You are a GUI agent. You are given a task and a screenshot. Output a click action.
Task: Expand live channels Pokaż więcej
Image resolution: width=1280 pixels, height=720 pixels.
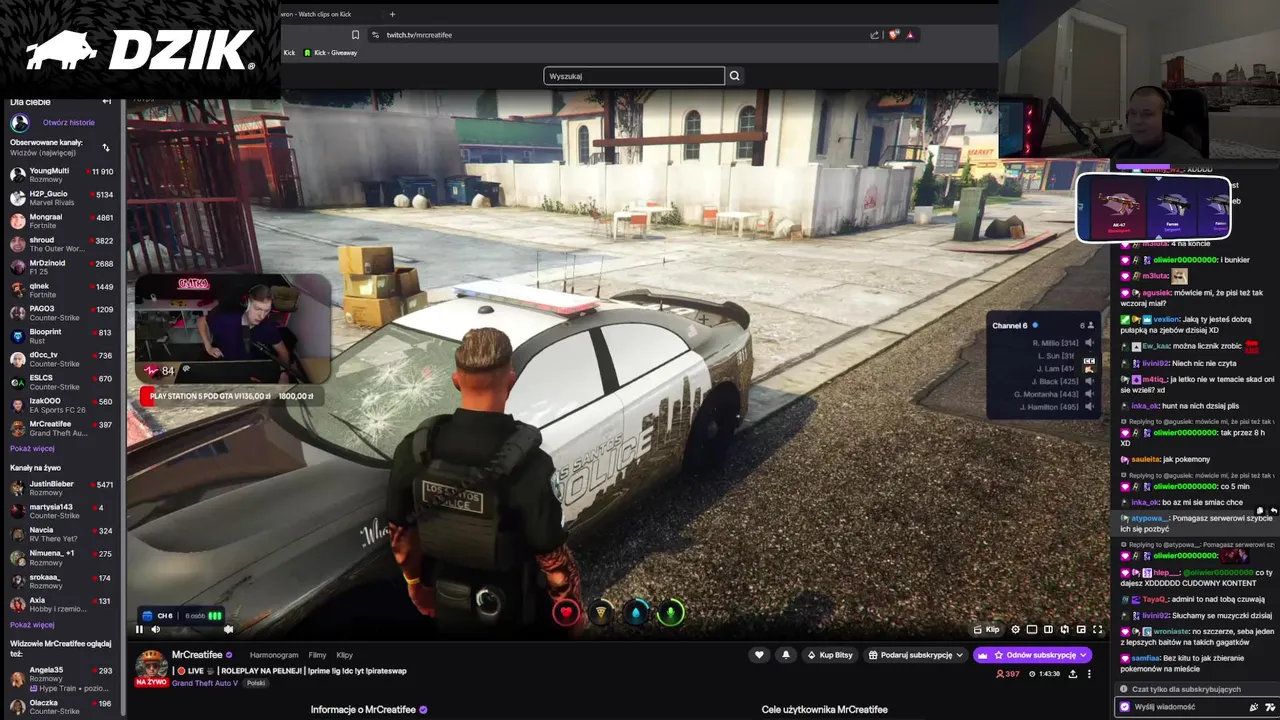32,625
